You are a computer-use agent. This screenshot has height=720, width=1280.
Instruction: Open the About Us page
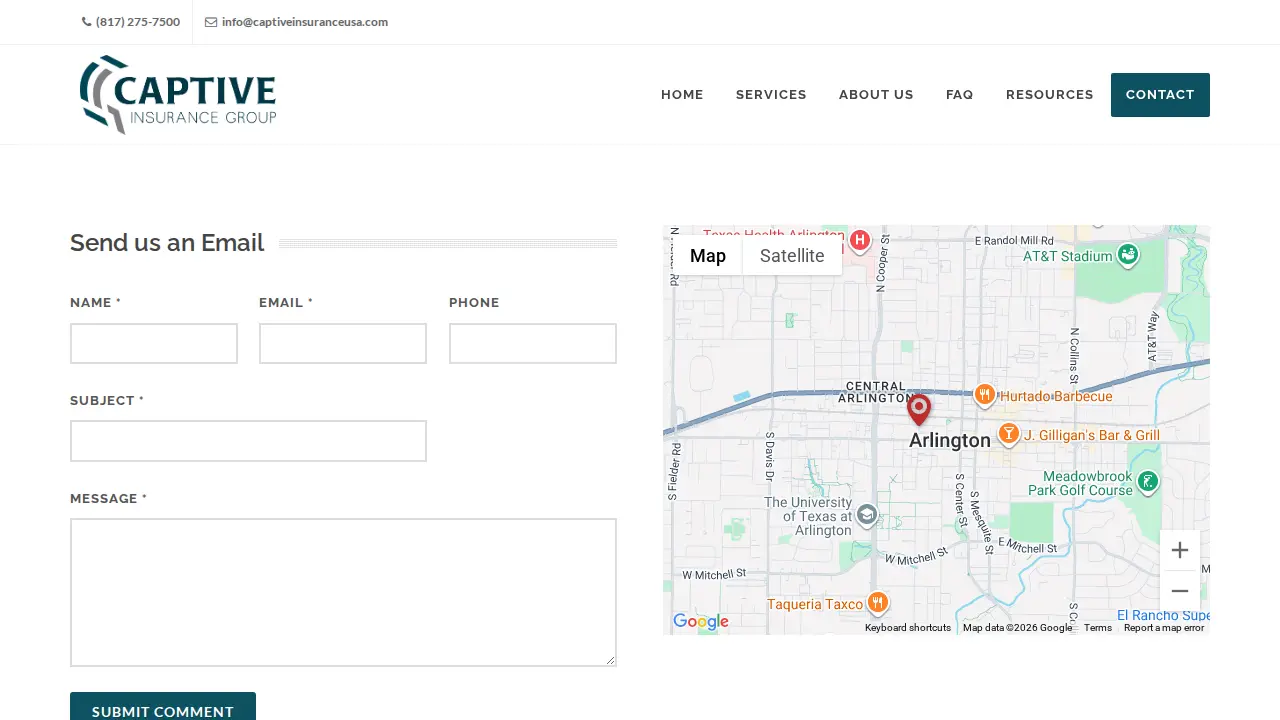[876, 95]
